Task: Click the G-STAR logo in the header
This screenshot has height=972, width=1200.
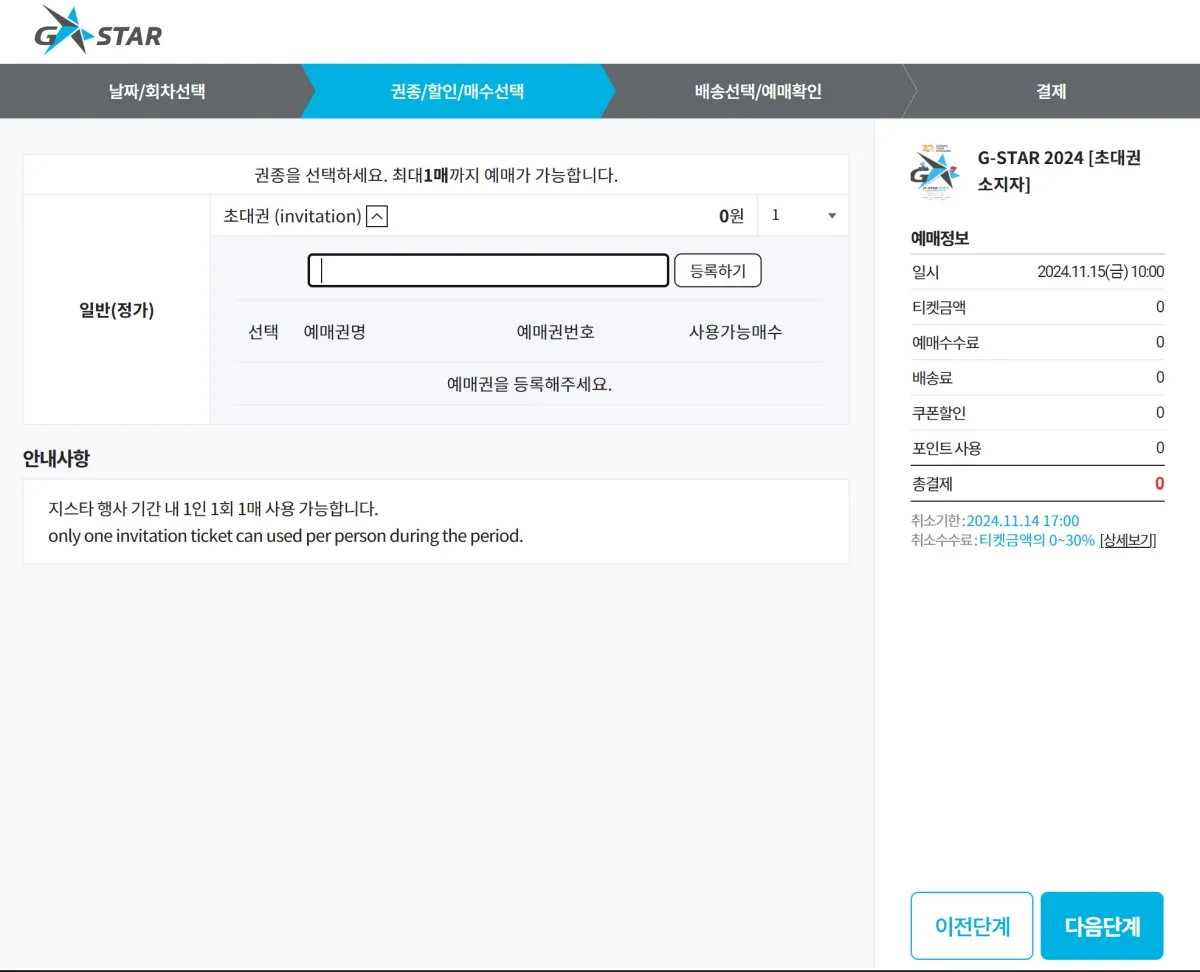Action: point(100,31)
